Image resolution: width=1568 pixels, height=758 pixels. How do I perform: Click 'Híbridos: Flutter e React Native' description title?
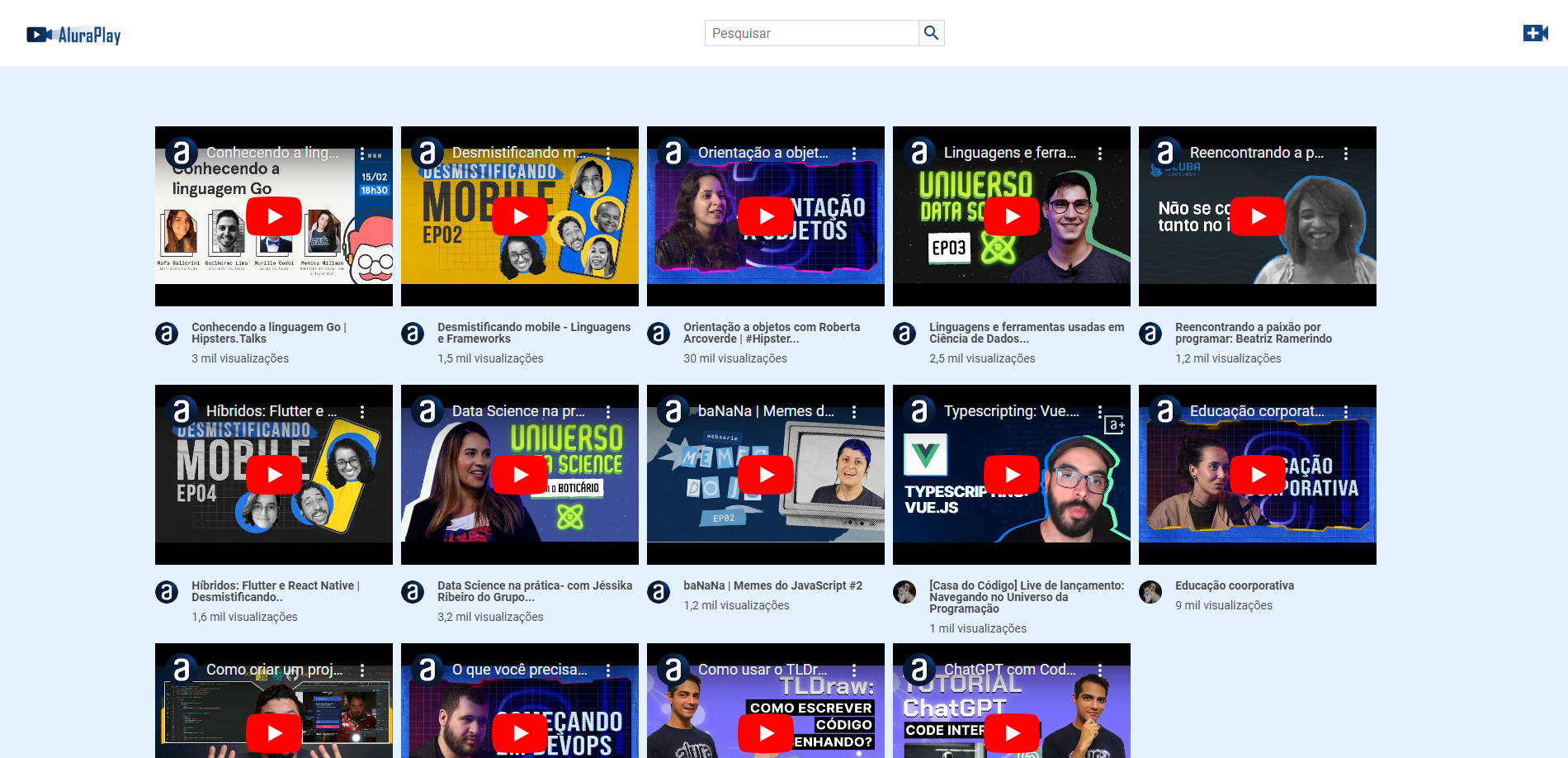point(276,591)
